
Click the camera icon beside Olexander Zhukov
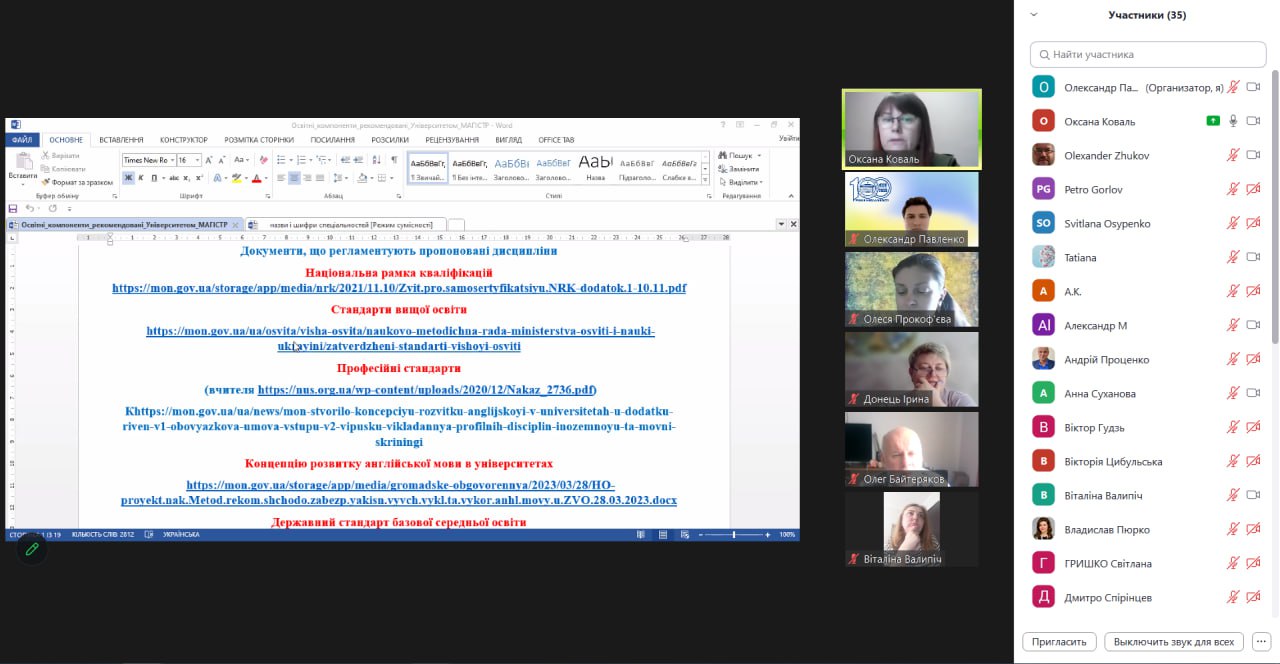1253,155
